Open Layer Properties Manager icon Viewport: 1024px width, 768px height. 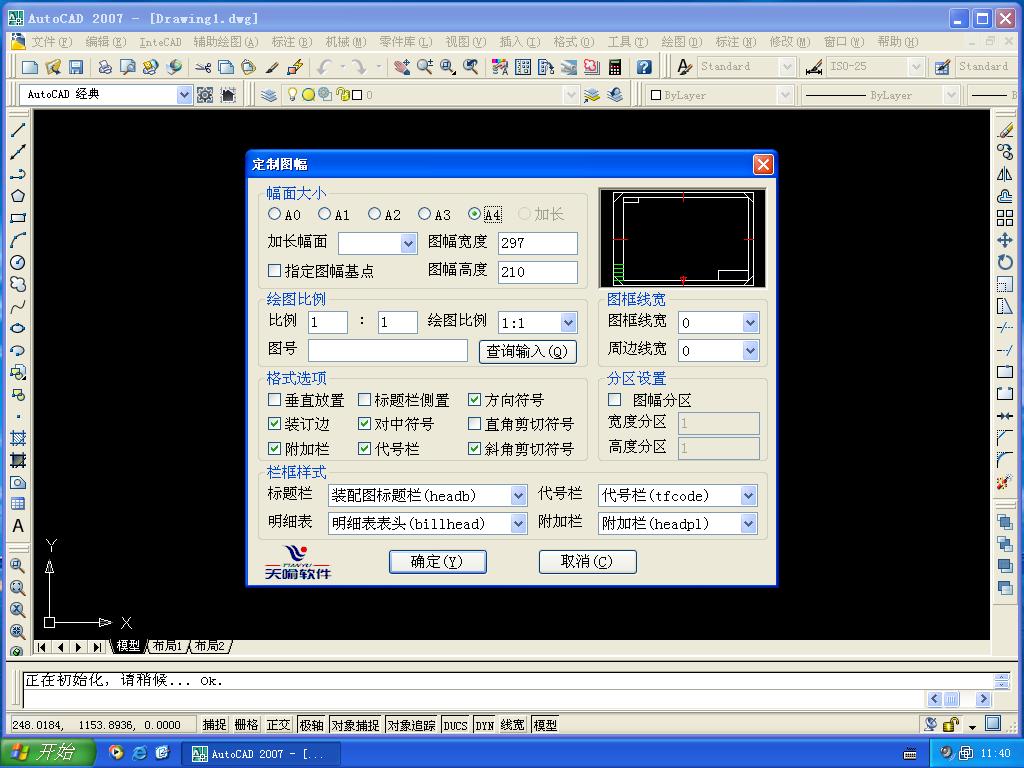tap(269, 95)
